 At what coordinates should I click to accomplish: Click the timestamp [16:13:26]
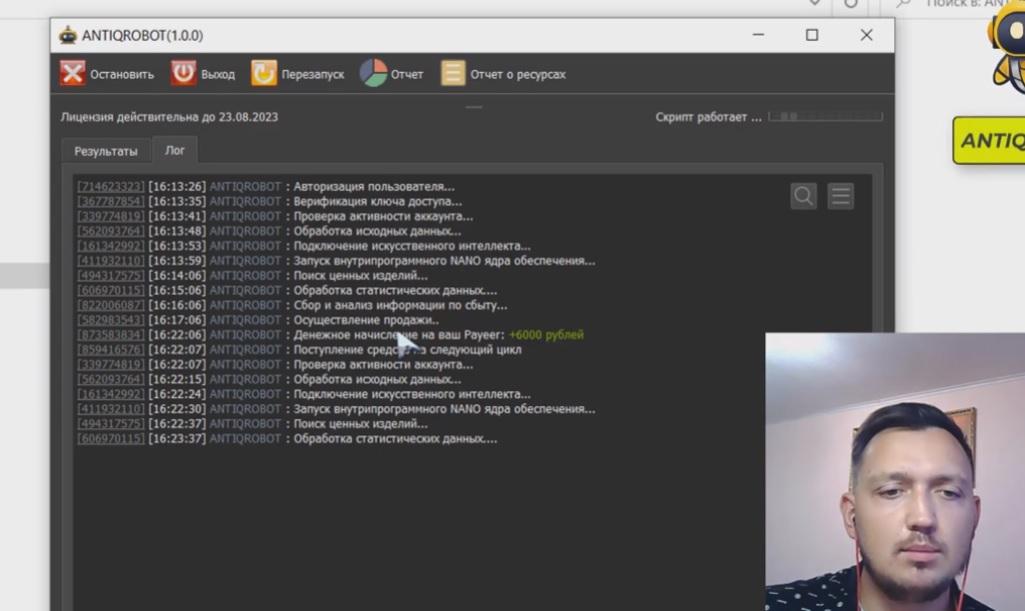point(177,187)
